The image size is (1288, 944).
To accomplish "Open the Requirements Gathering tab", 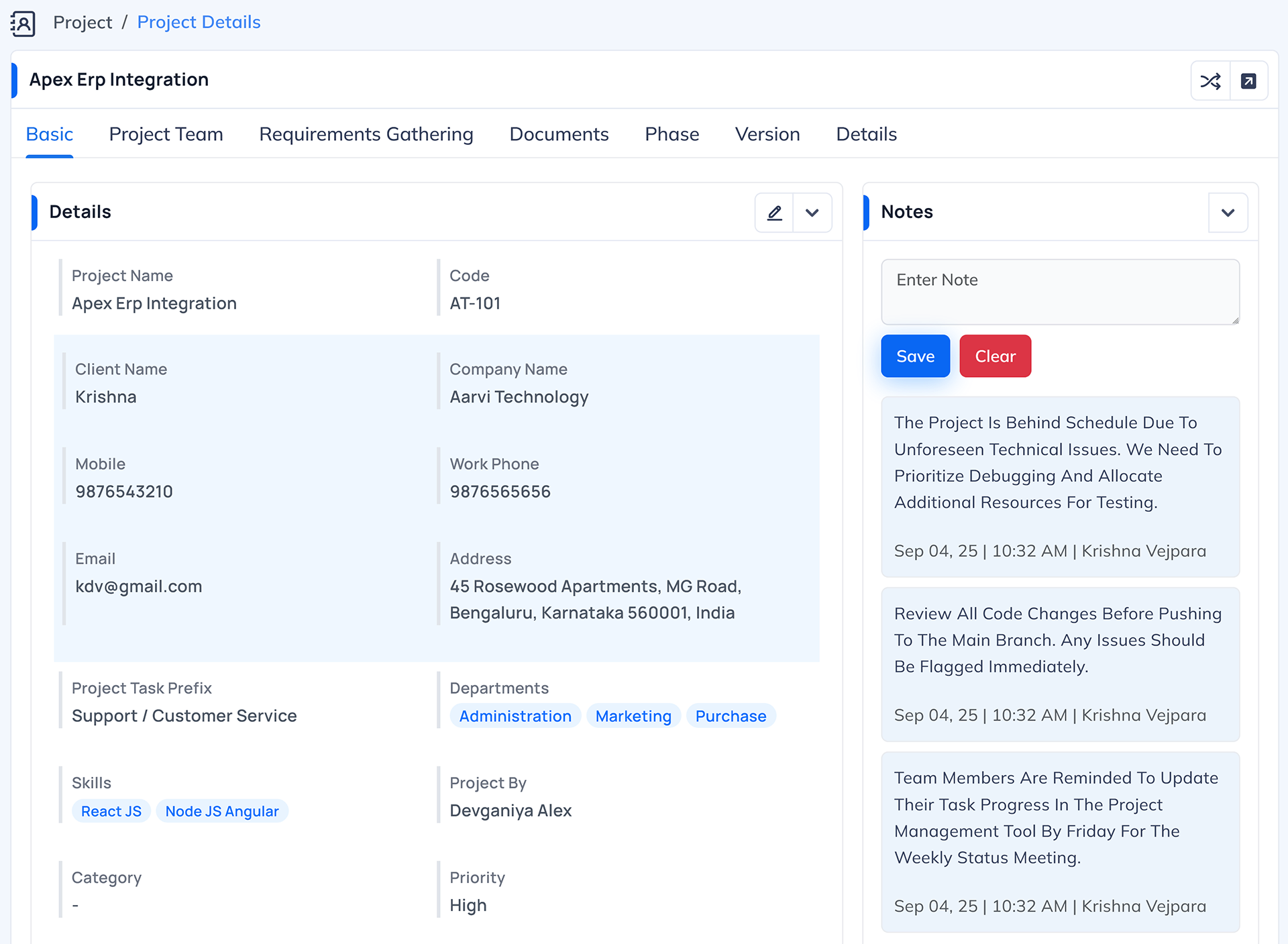I will (366, 134).
